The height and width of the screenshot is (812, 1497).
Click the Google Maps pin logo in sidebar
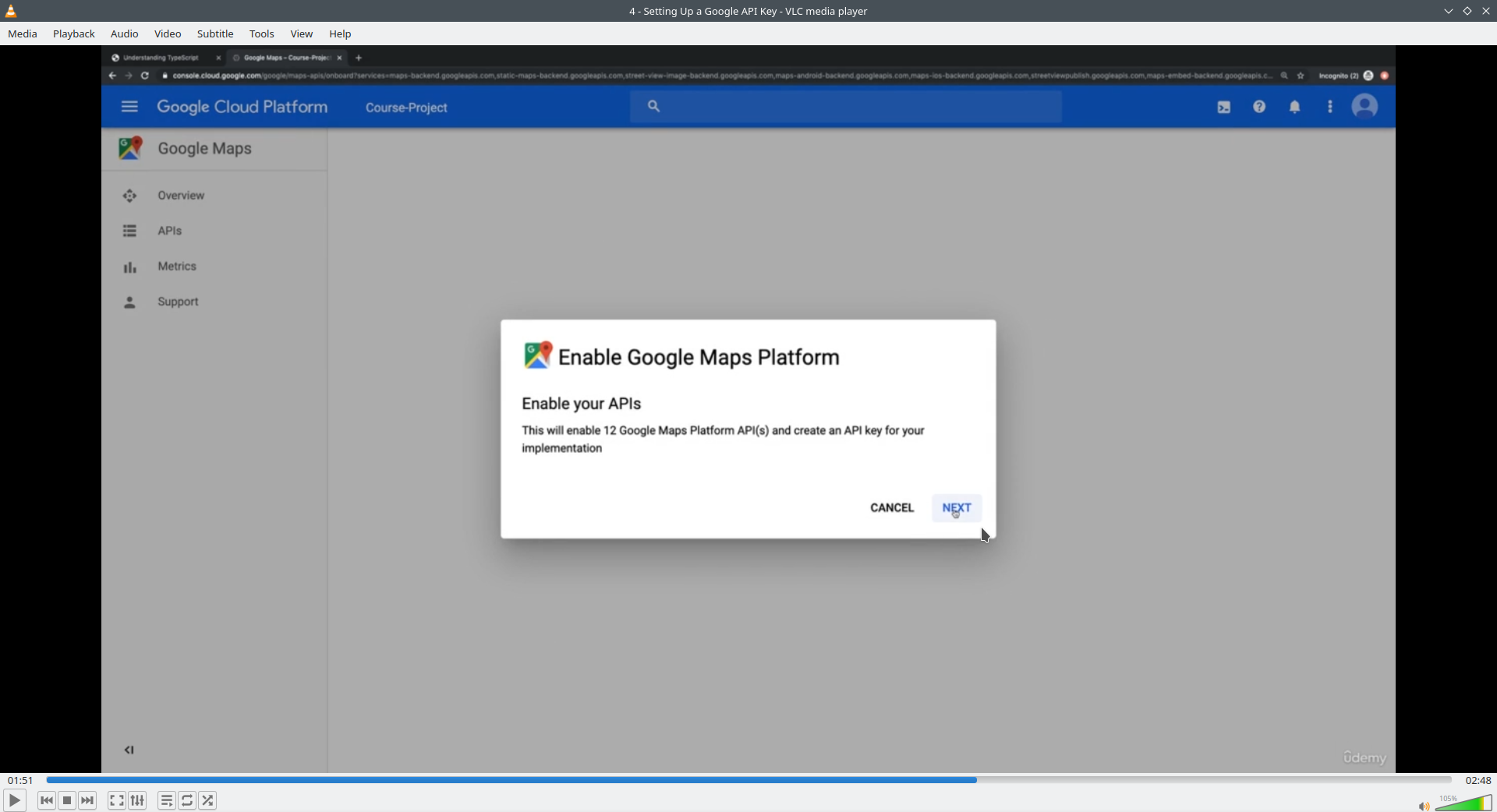tap(130, 148)
